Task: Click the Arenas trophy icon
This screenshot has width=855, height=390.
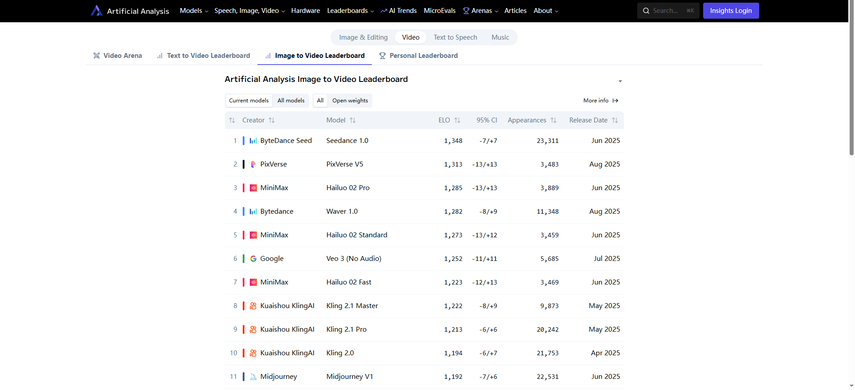Action: coord(466,10)
